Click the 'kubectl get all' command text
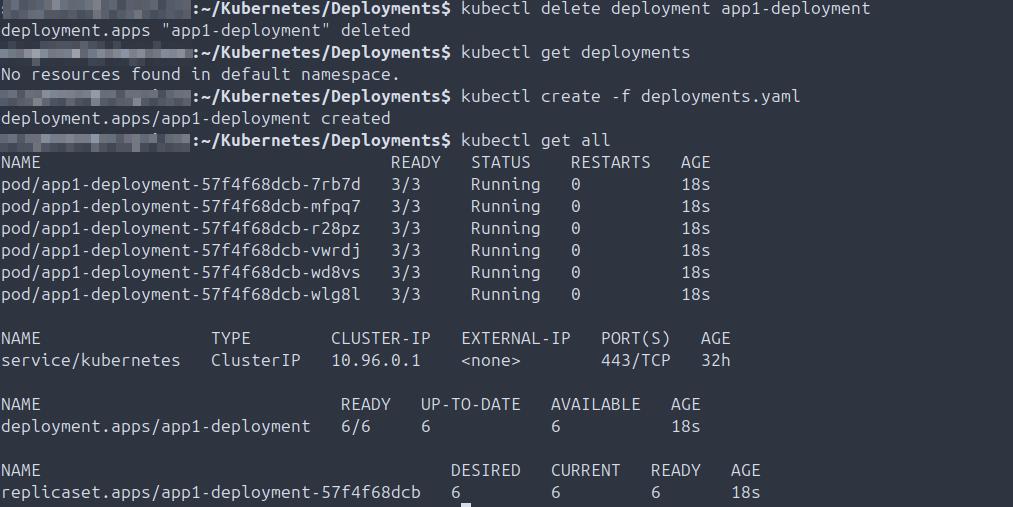Screen dimensions: 1013x507 [535, 140]
